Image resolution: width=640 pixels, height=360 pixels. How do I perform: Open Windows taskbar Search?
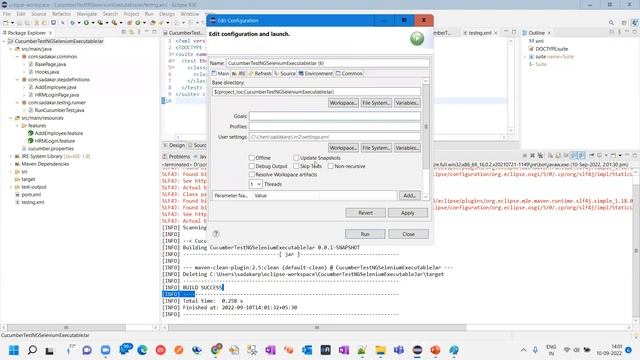(32, 350)
